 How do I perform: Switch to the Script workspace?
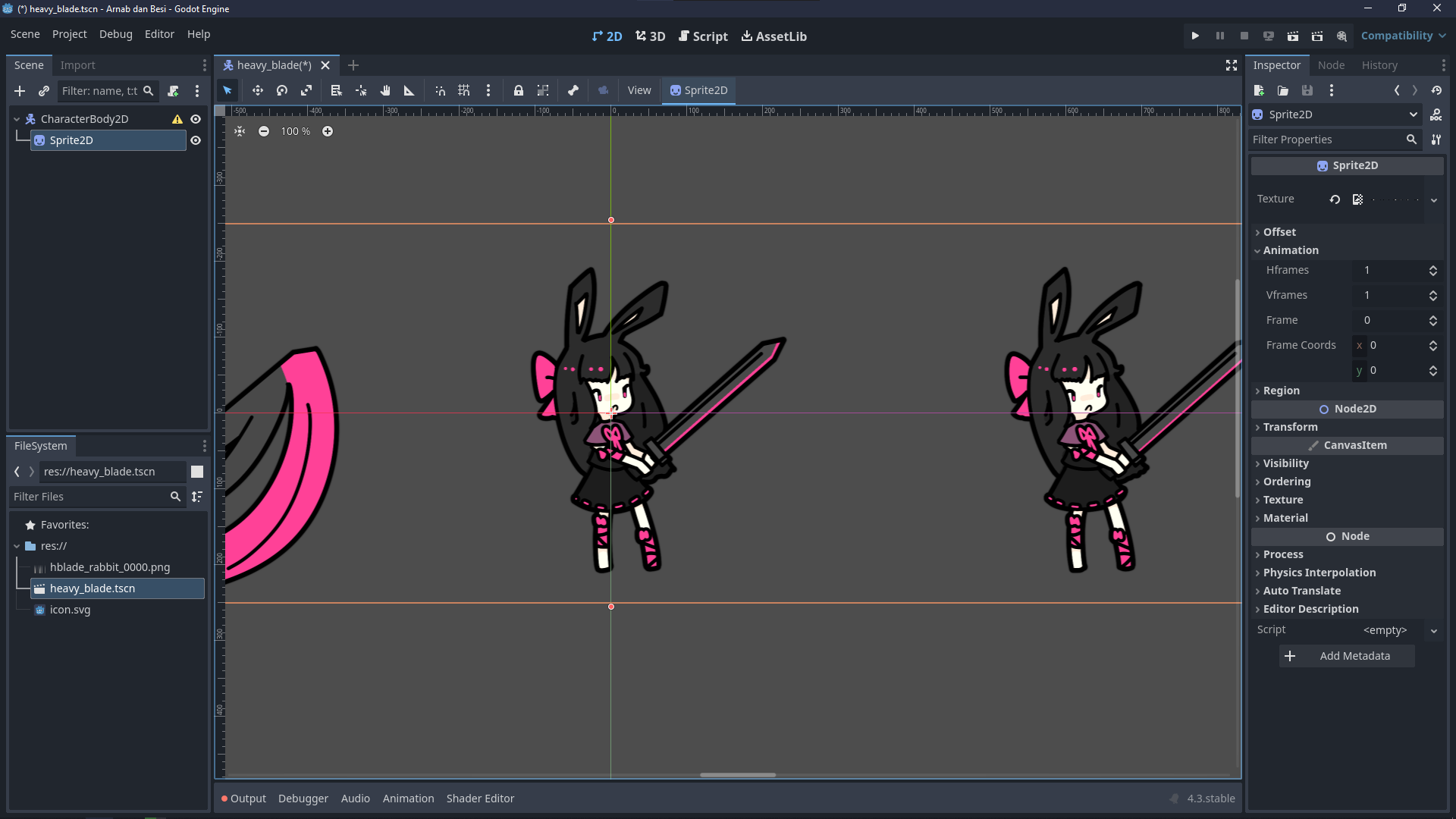click(x=703, y=36)
